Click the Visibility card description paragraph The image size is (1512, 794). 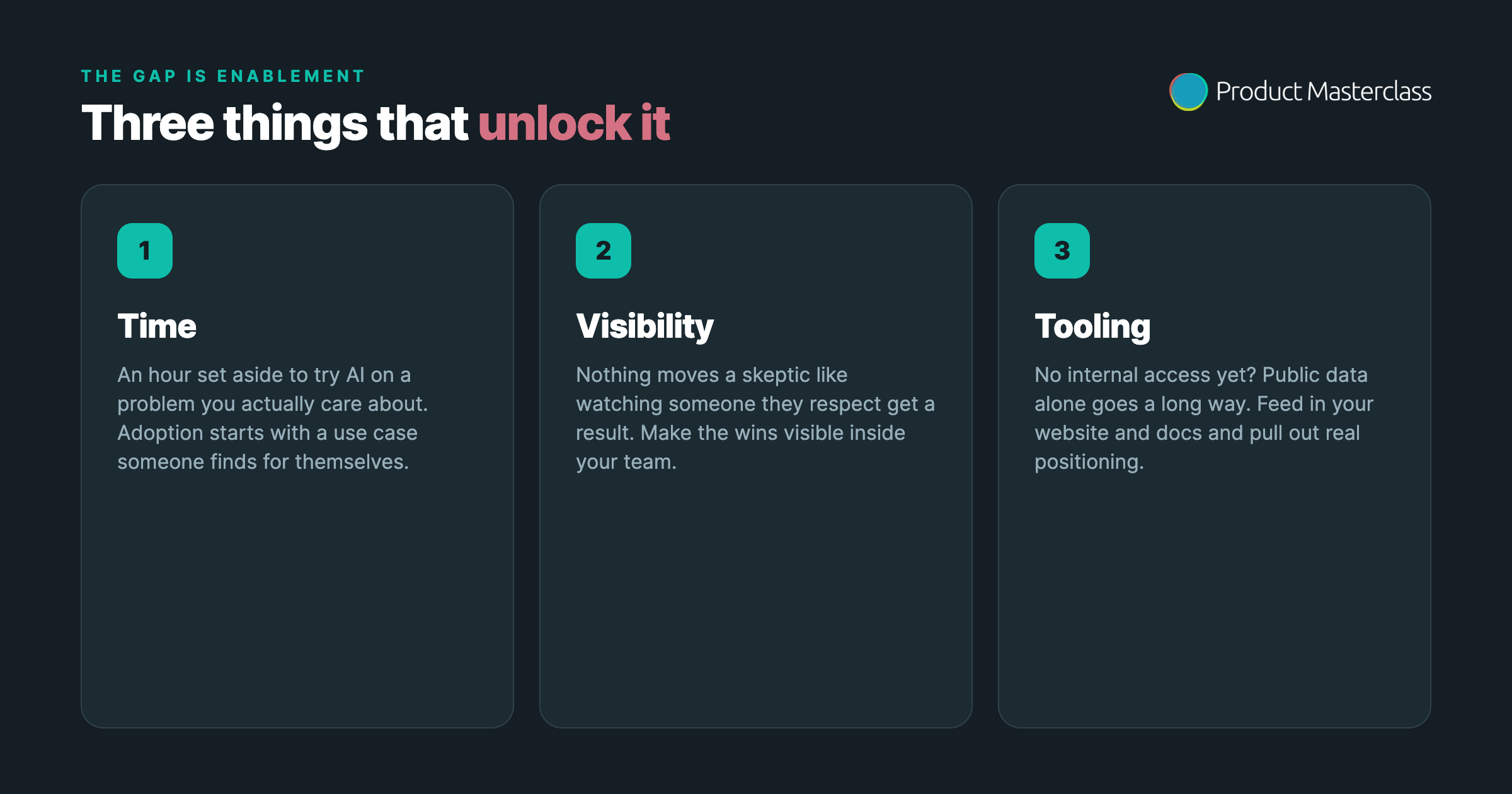click(755, 418)
